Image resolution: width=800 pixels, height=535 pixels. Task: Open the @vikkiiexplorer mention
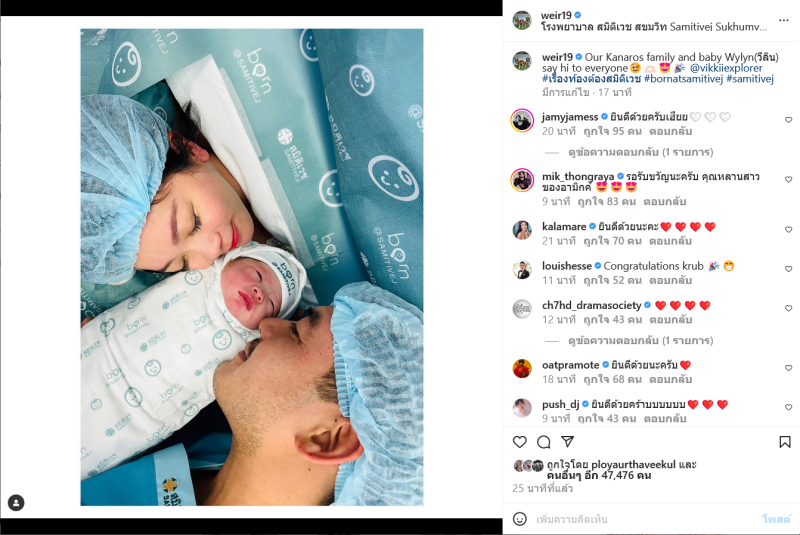click(x=726, y=68)
